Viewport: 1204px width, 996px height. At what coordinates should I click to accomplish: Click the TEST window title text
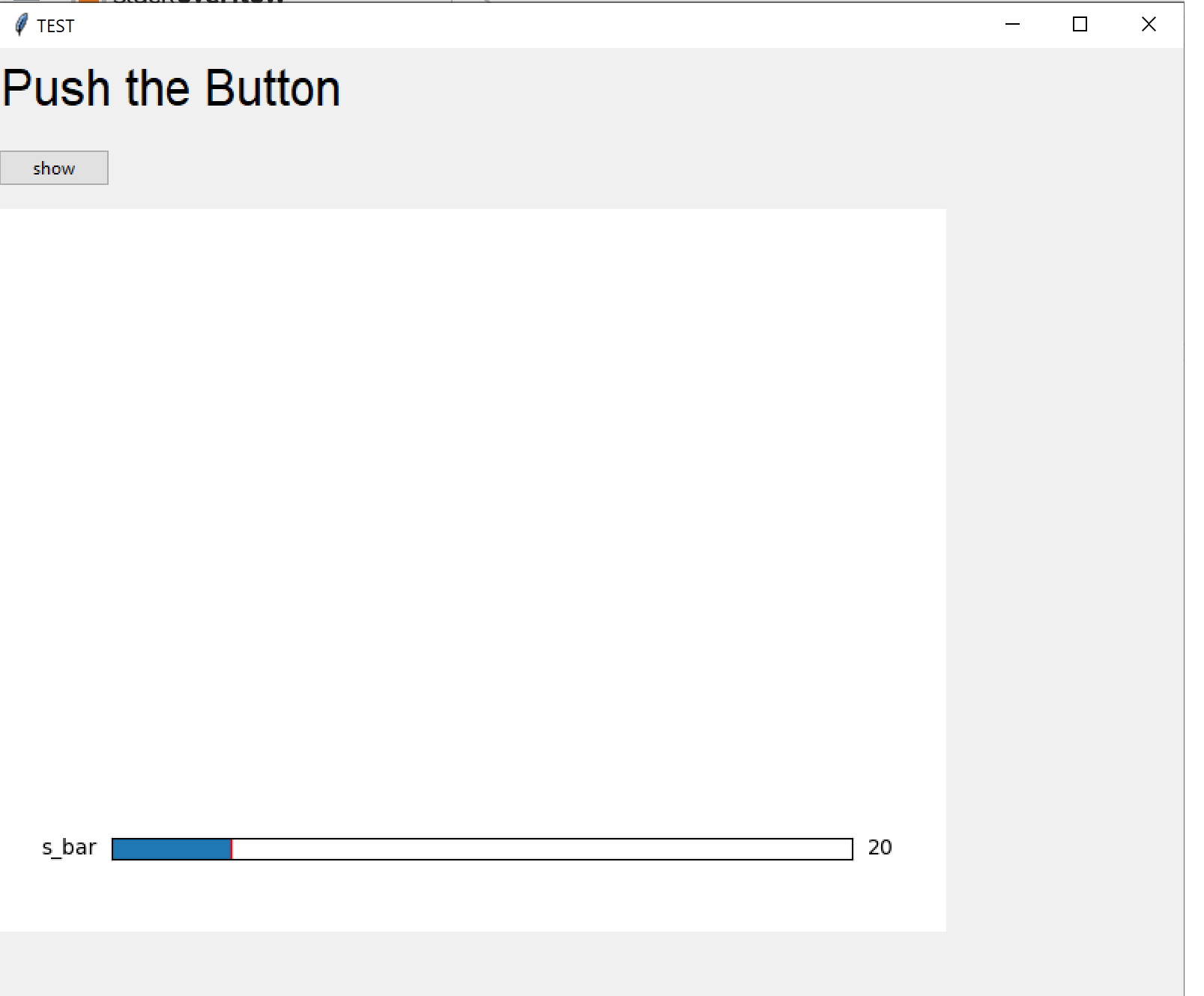click(x=55, y=26)
